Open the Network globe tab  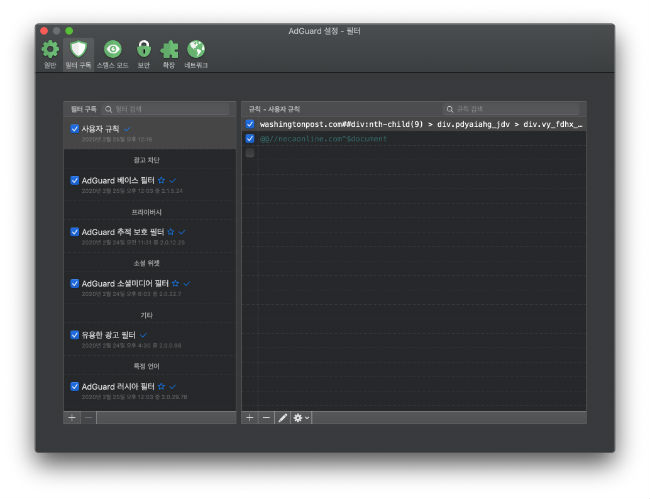click(x=196, y=54)
